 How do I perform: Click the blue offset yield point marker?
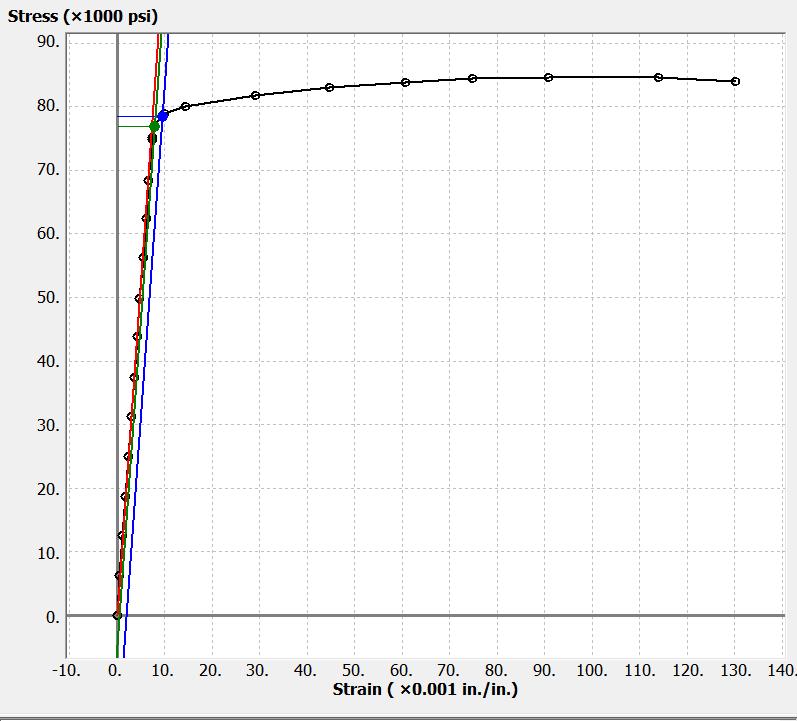(x=163, y=116)
